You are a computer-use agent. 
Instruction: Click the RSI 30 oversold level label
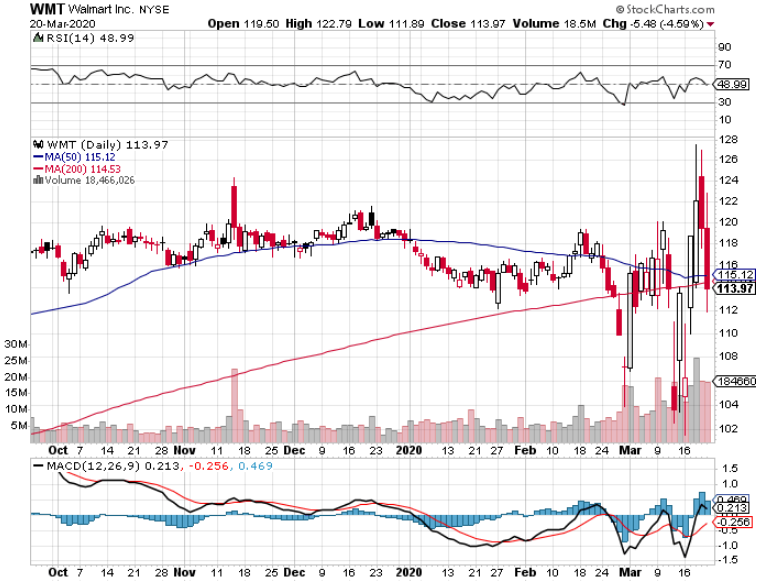click(724, 102)
